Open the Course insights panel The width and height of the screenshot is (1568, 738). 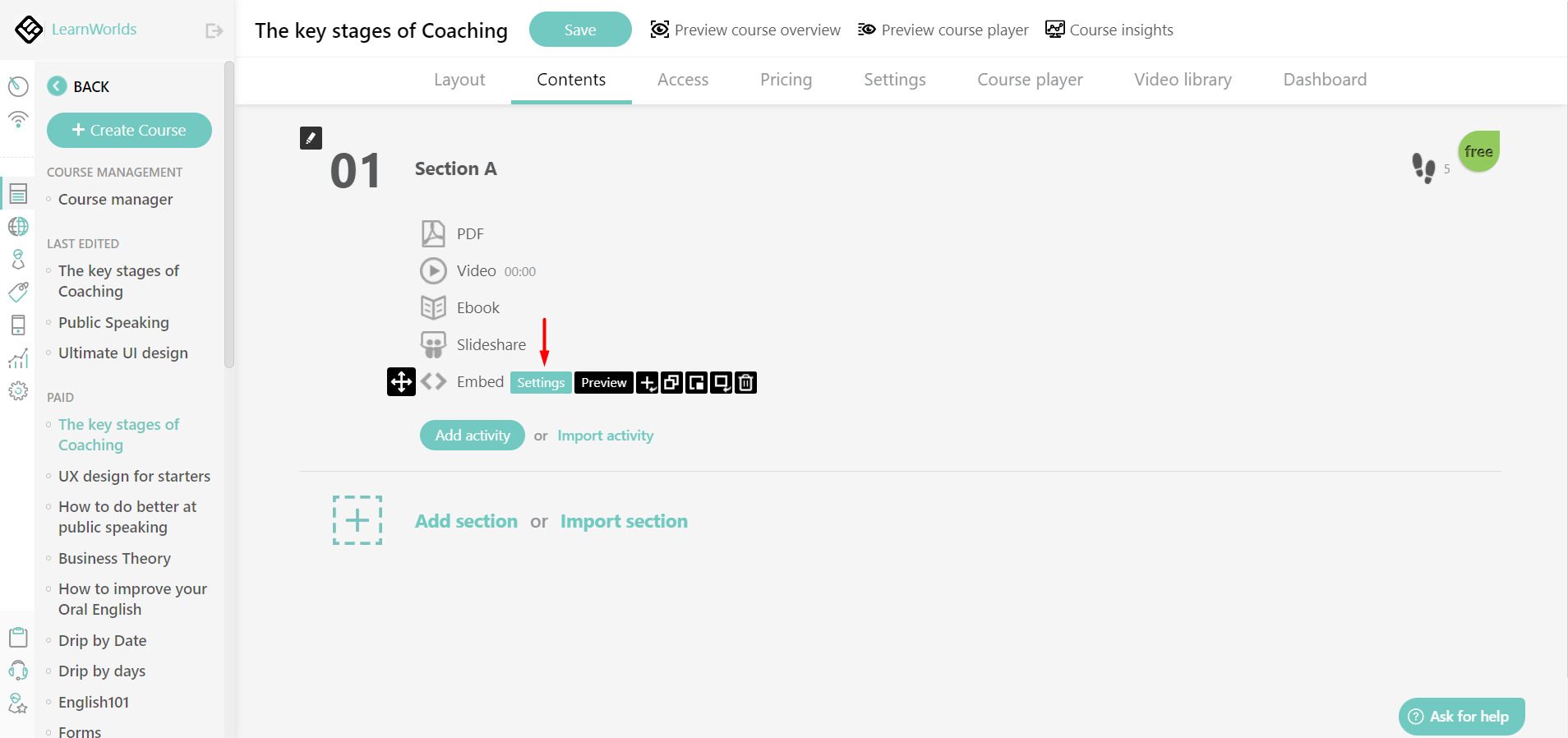[x=1109, y=30]
